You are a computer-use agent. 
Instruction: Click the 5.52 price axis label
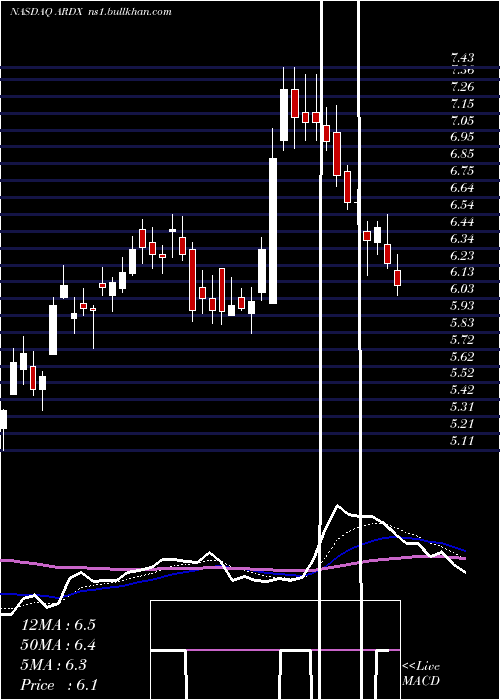[462, 373]
